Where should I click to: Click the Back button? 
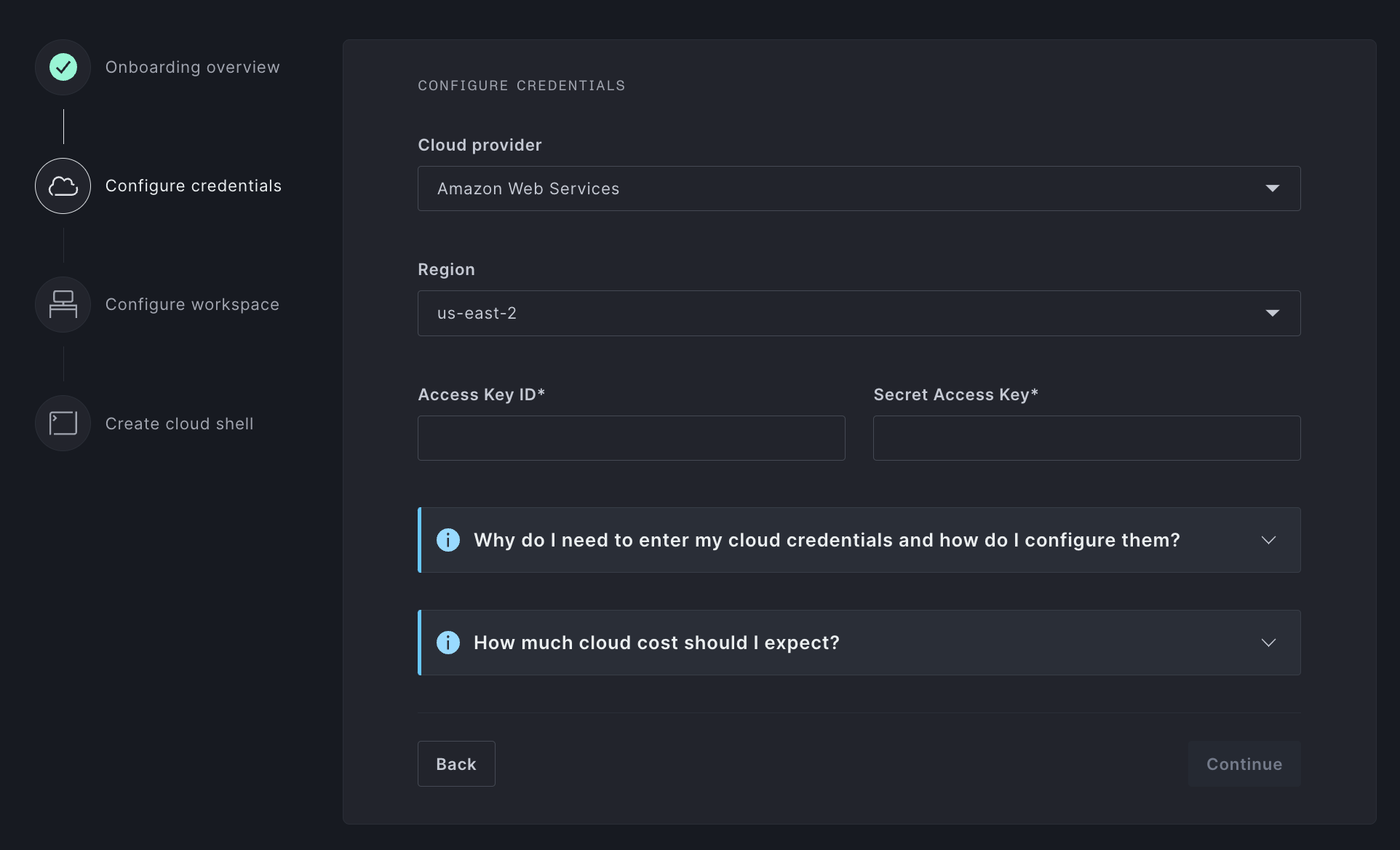[x=456, y=763]
